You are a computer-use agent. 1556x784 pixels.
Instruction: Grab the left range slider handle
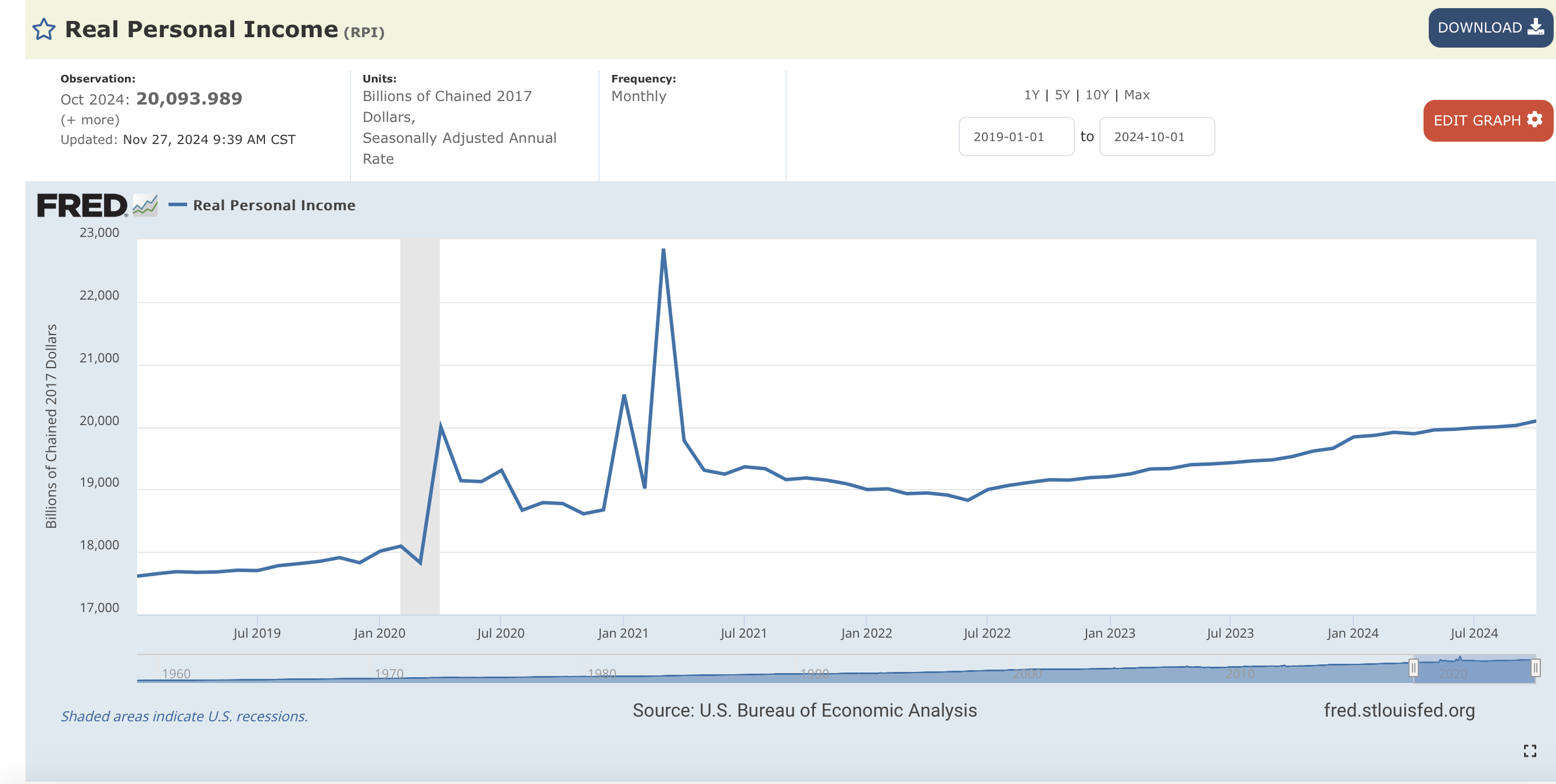click(x=1413, y=668)
